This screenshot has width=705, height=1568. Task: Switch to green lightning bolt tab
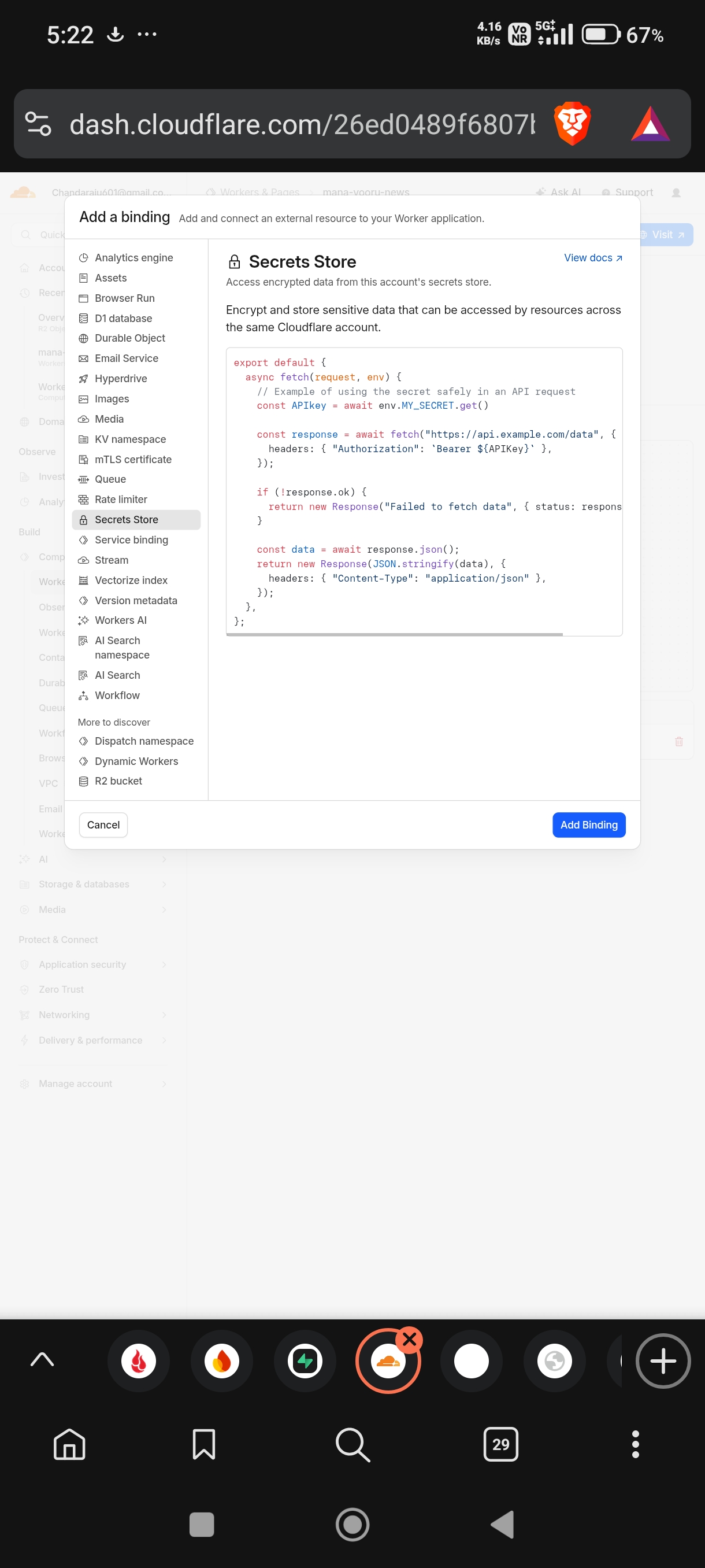(305, 1361)
